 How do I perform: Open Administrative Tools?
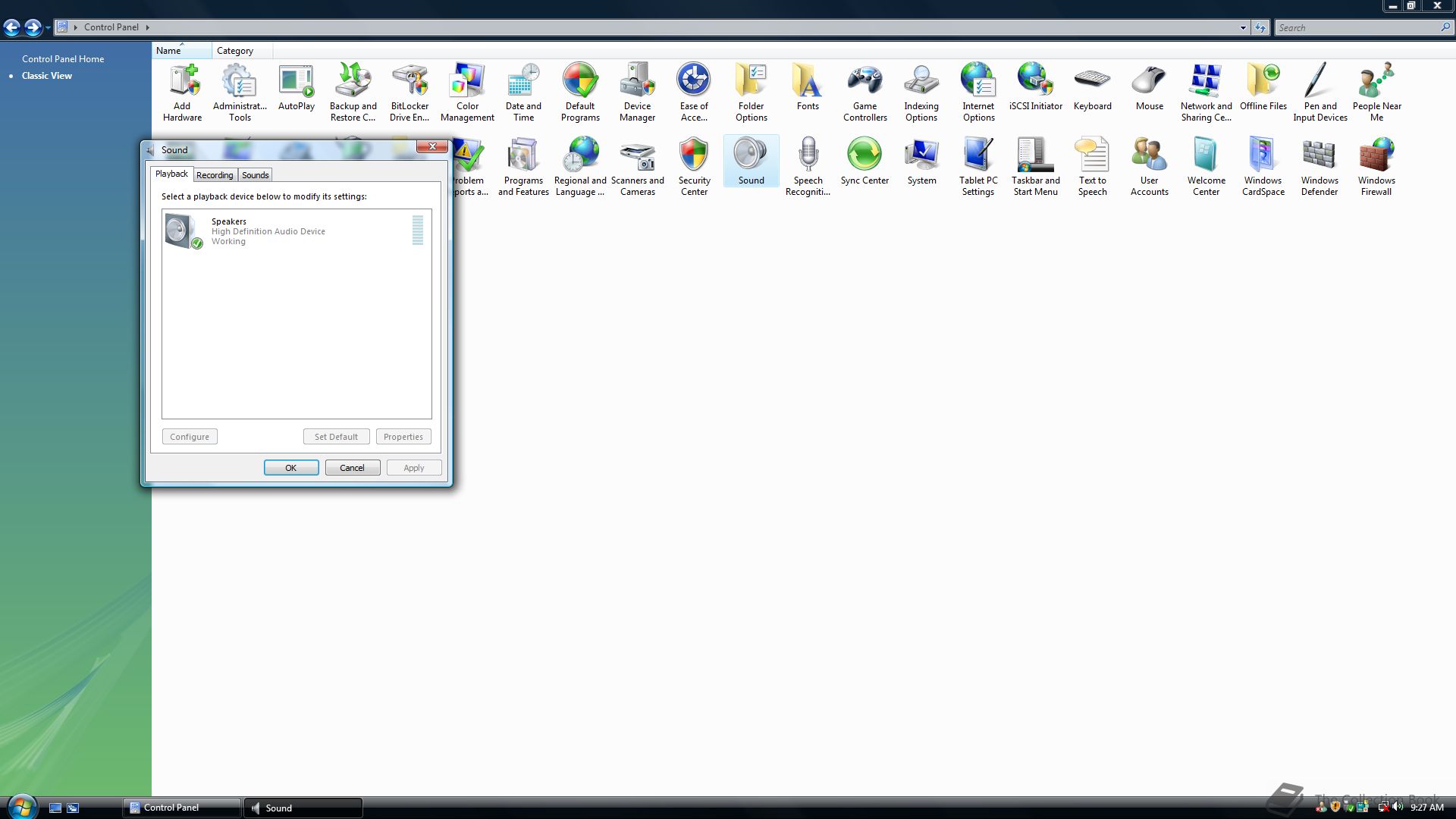tap(240, 92)
